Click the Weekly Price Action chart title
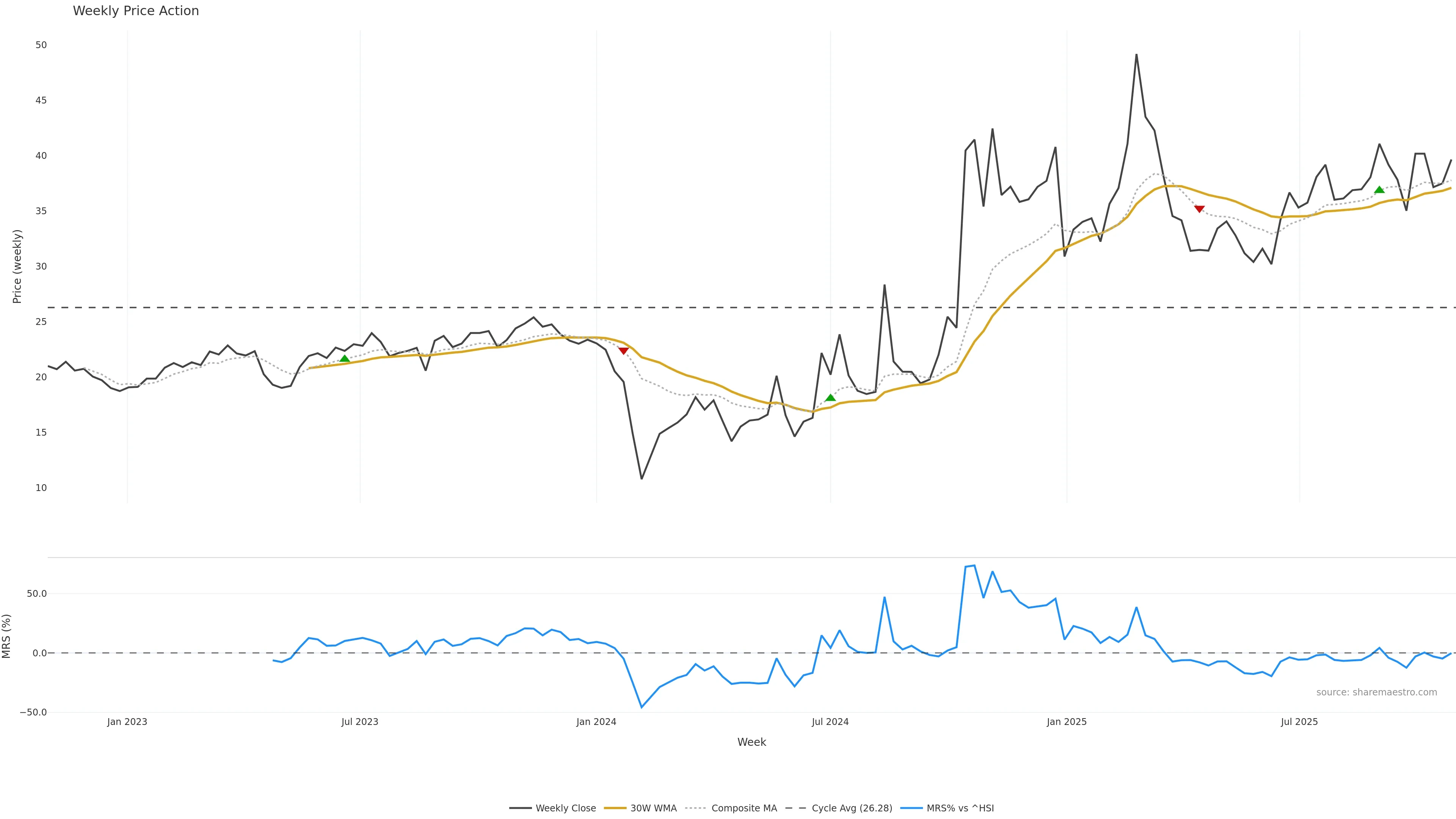Screen dimensions: 1456x819 (x=136, y=11)
